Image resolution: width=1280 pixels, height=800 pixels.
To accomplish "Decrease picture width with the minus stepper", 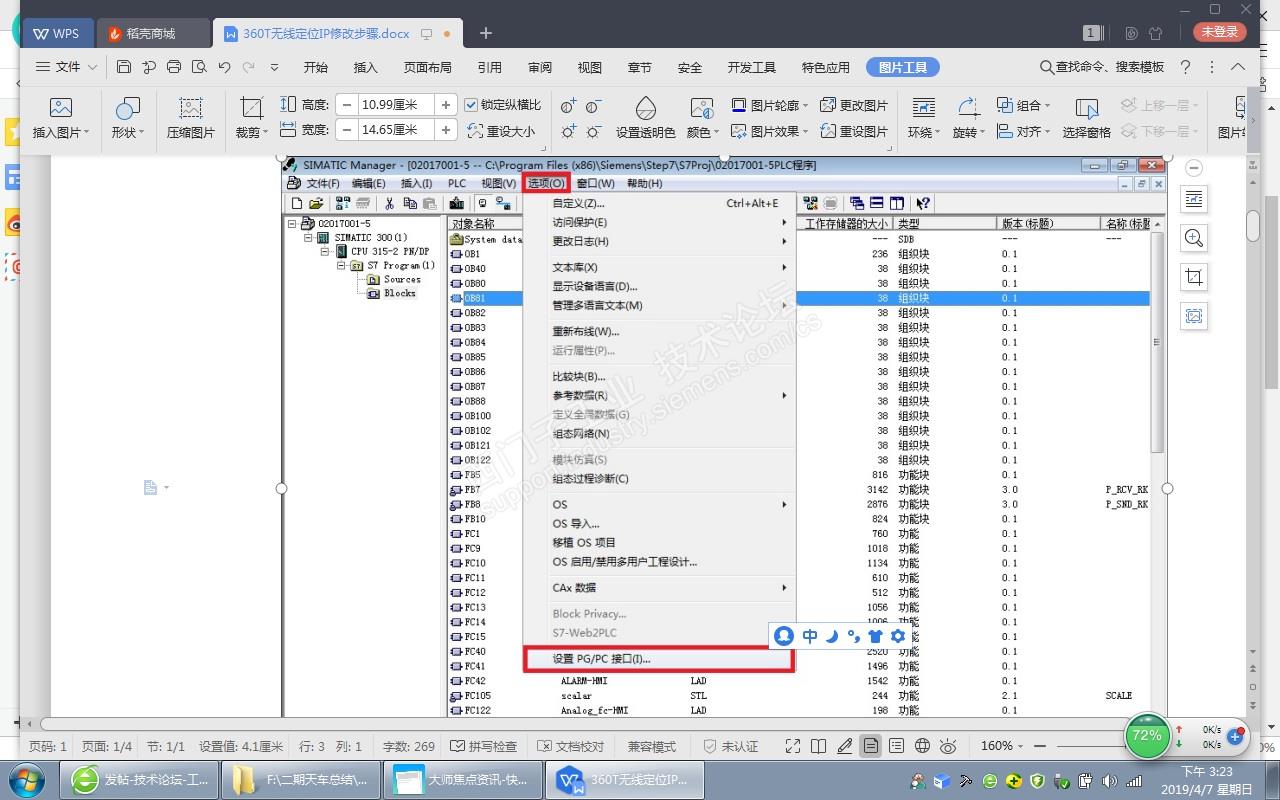I will pos(347,130).
